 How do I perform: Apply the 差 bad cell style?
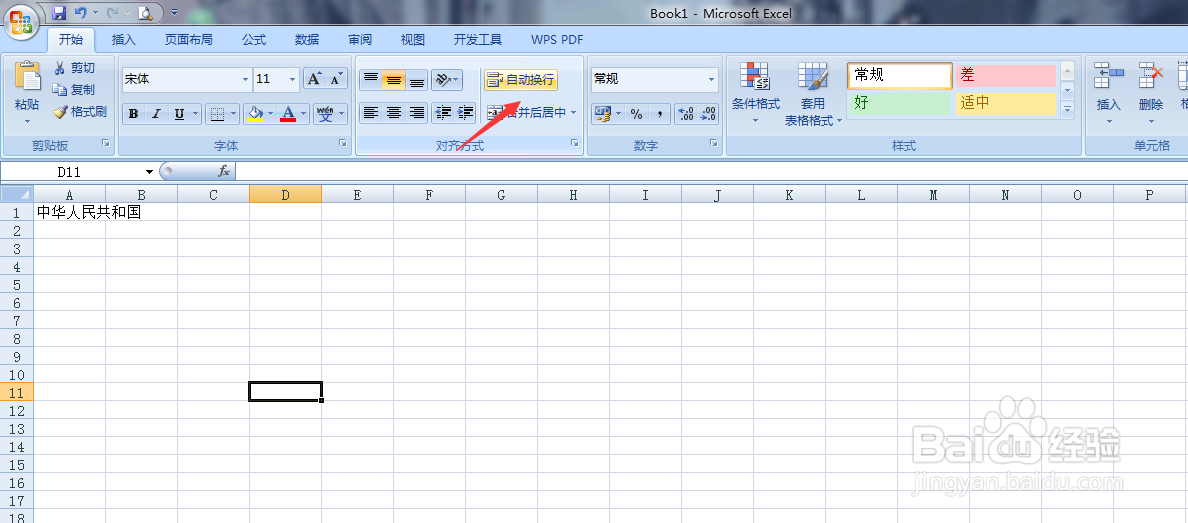coord(1006,75)
